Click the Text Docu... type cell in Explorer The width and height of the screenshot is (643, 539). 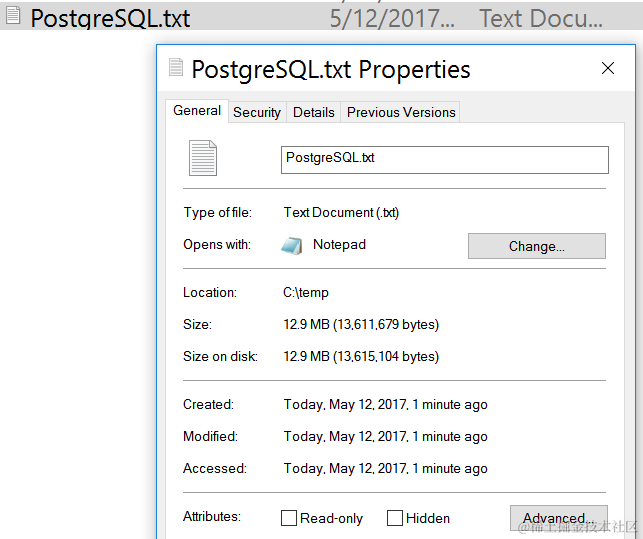(541, 19)
